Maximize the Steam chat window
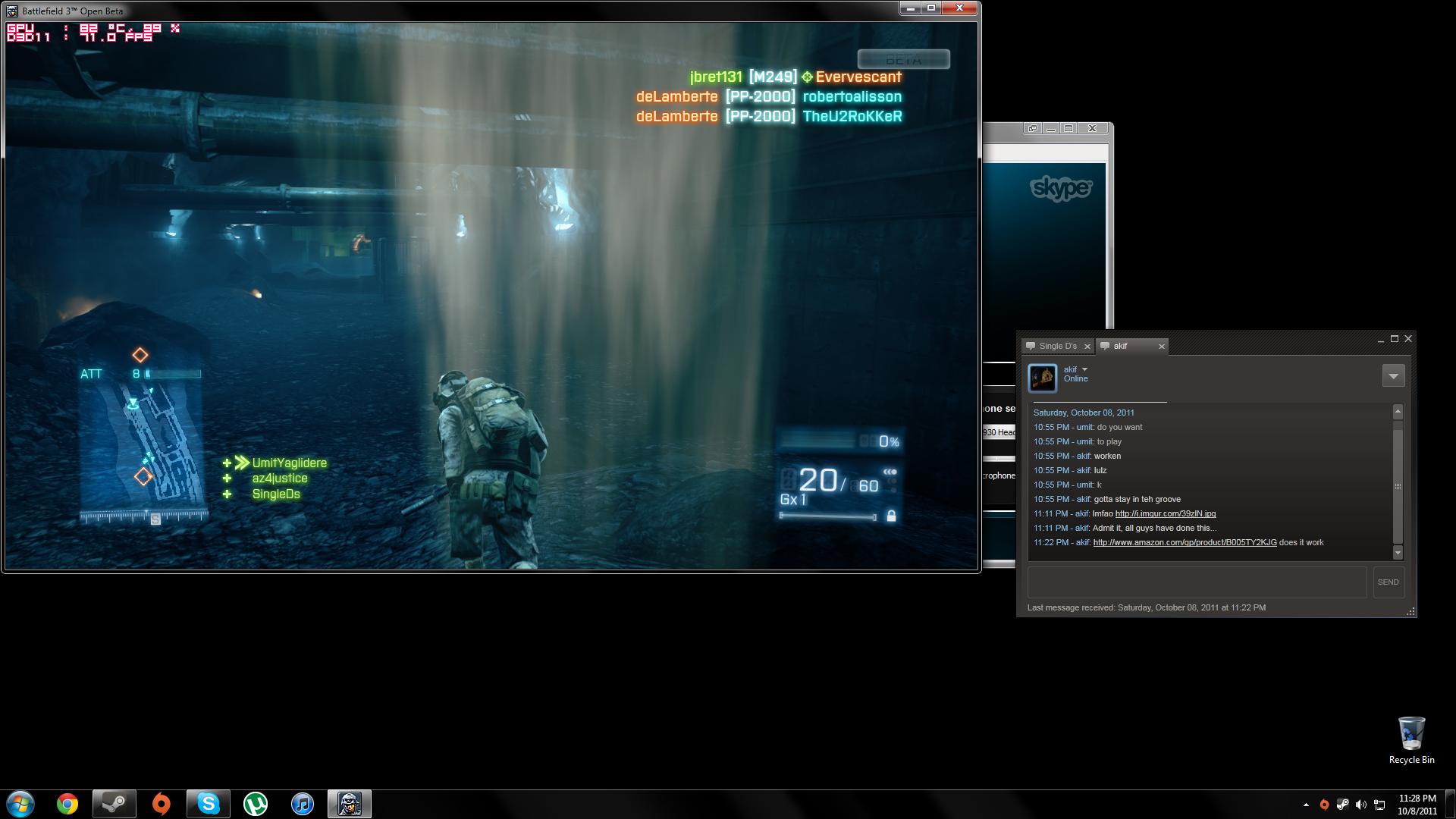This screenshot has width=1456, height=819. point(1394,339)
